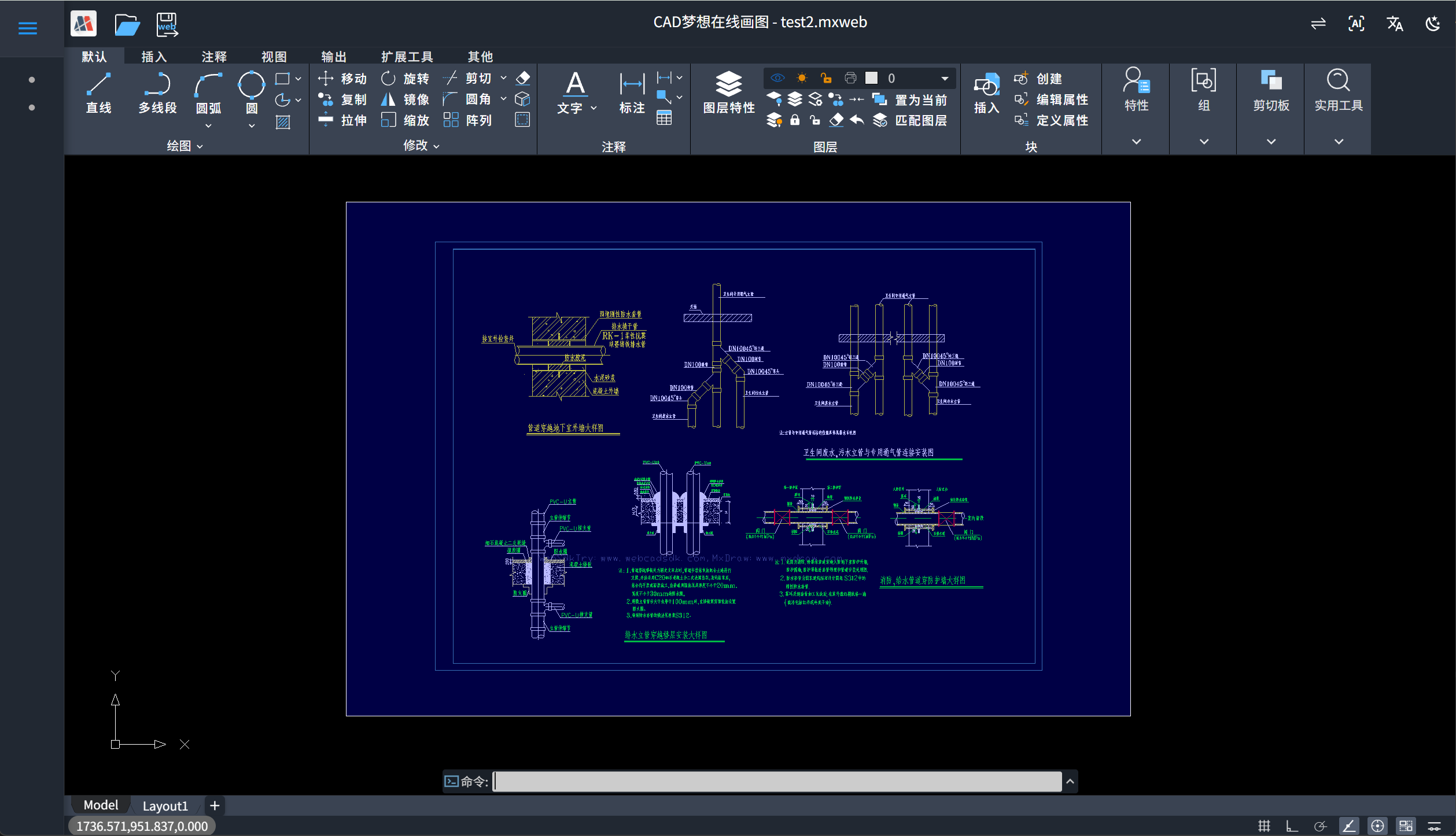Click the 文字 text tool icon
The image size is (1456, 836).
coord(575,84)
